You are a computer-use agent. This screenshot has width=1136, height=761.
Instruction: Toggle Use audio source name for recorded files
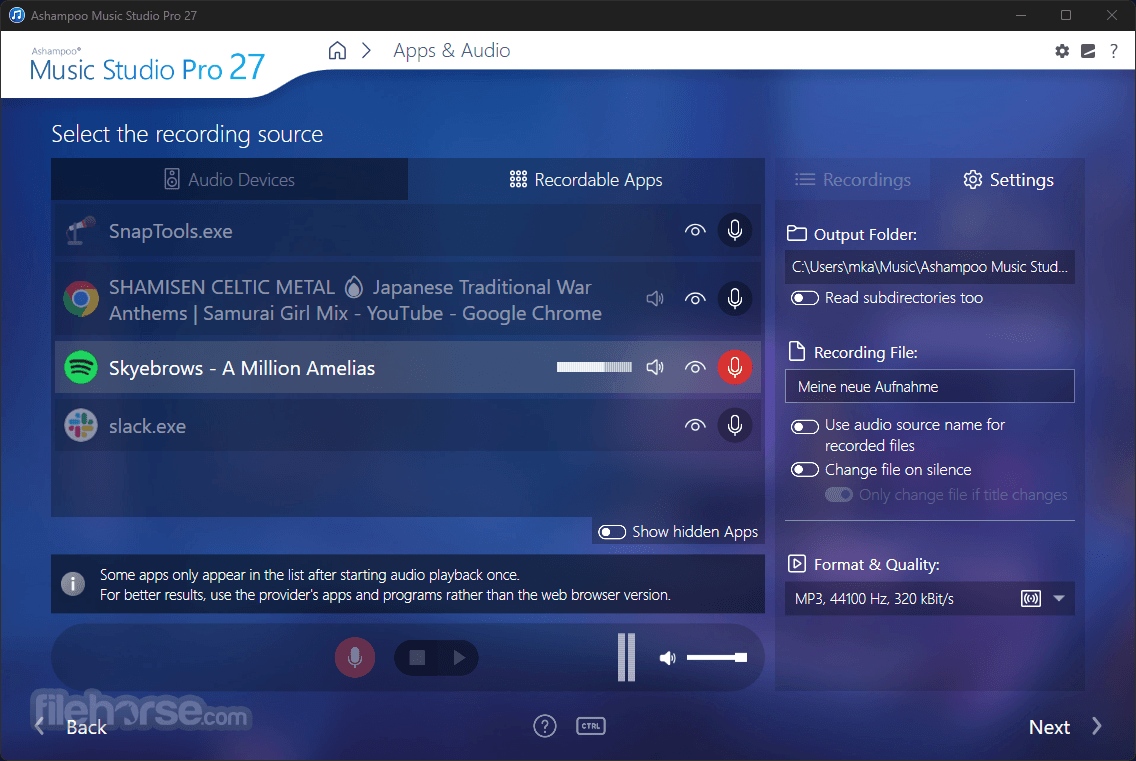(805, 426)
